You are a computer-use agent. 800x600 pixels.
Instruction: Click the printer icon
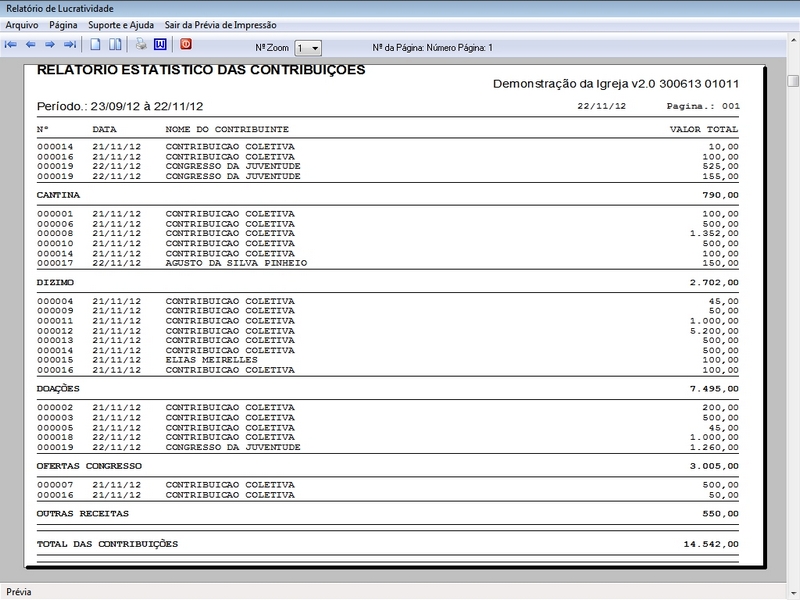141,44
